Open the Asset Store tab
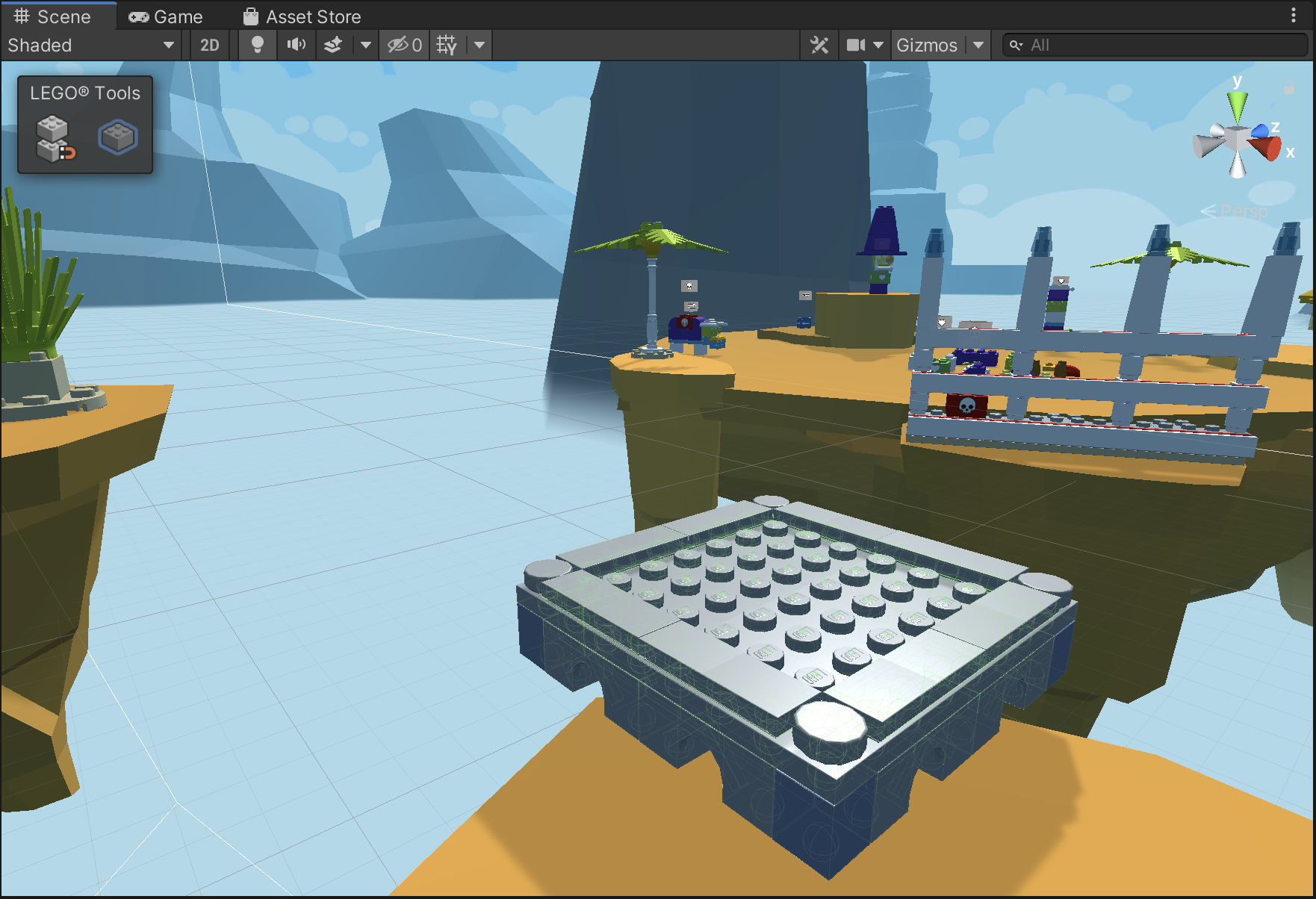 pyautogui.click(x=302, y=16)
